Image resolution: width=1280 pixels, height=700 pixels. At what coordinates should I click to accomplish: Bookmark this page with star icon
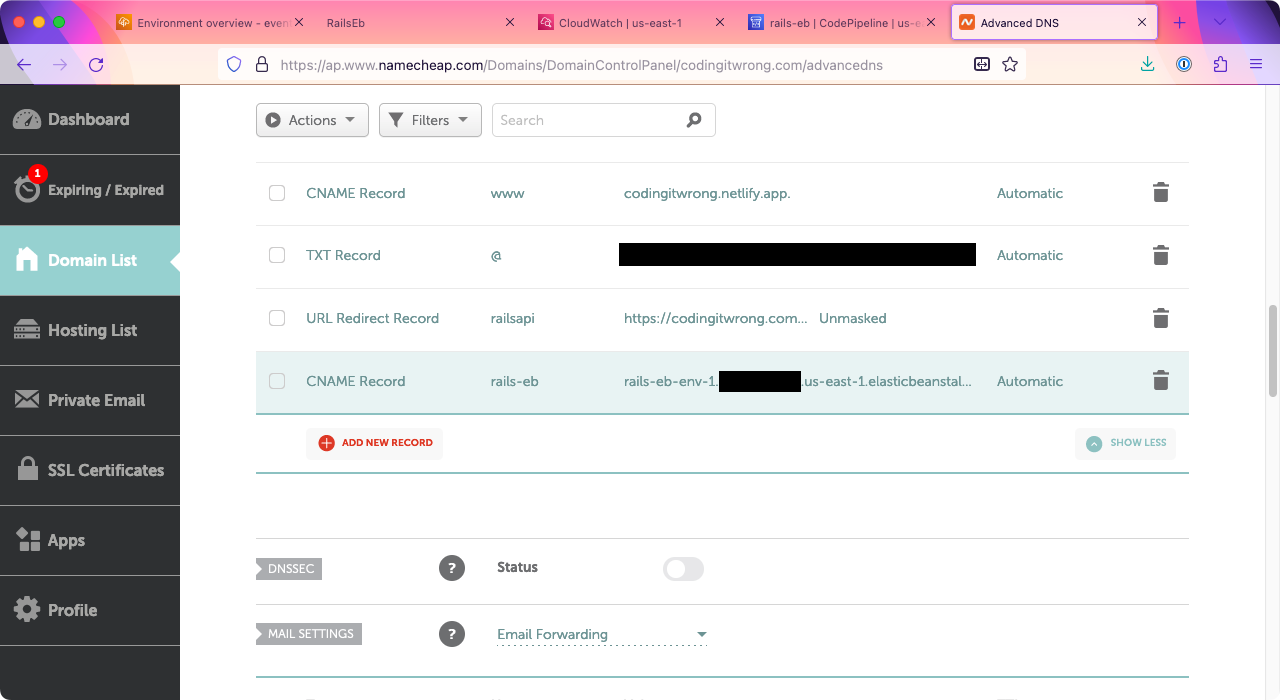[1010, 64]
